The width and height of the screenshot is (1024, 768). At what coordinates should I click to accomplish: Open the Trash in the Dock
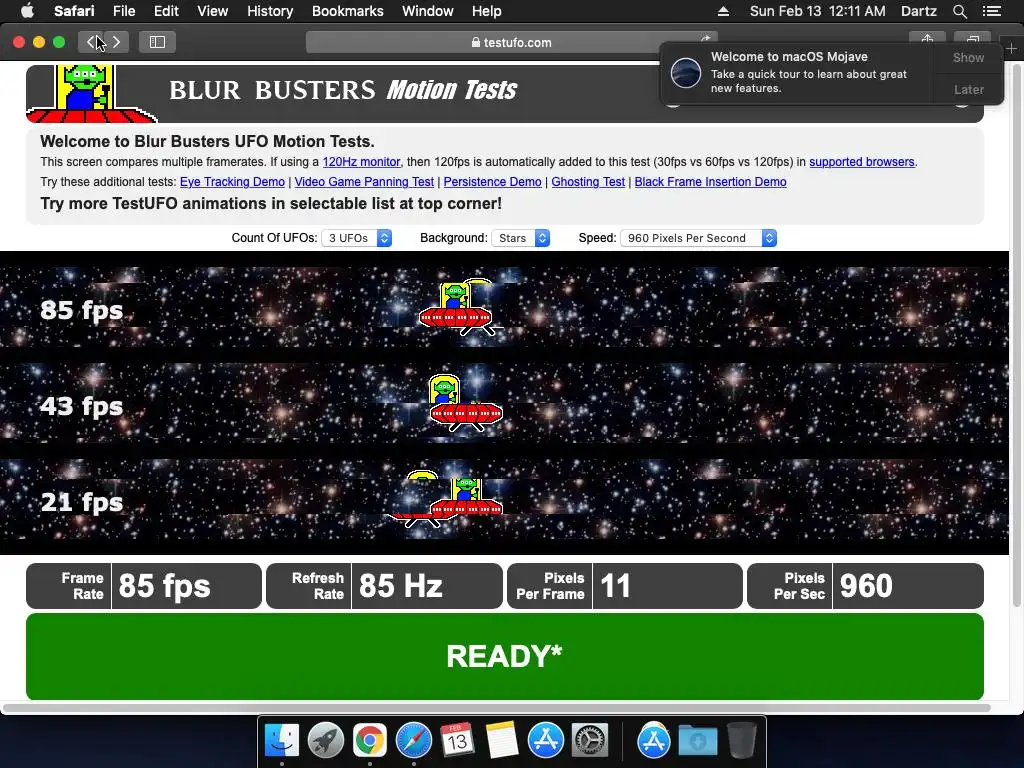click(742, 741)
